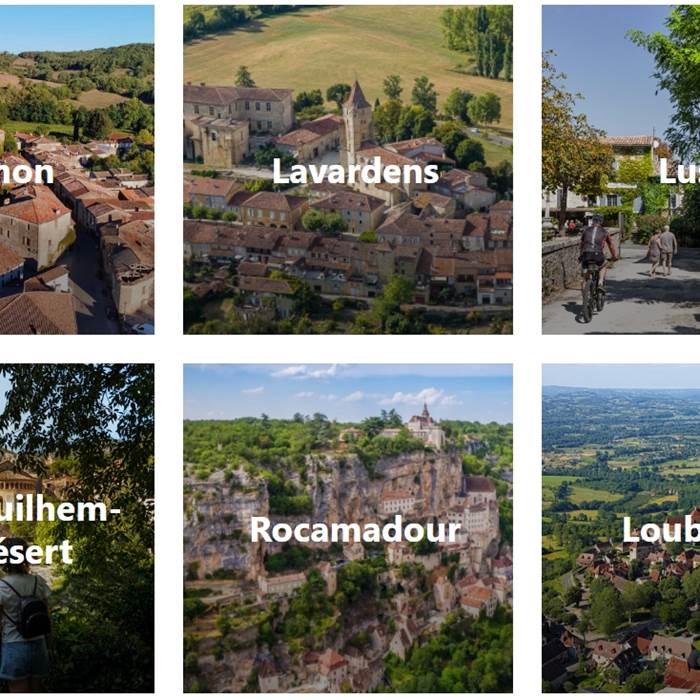Open the Lavardens village tile
Screen dimensions: 700x700
pos(348,170)
